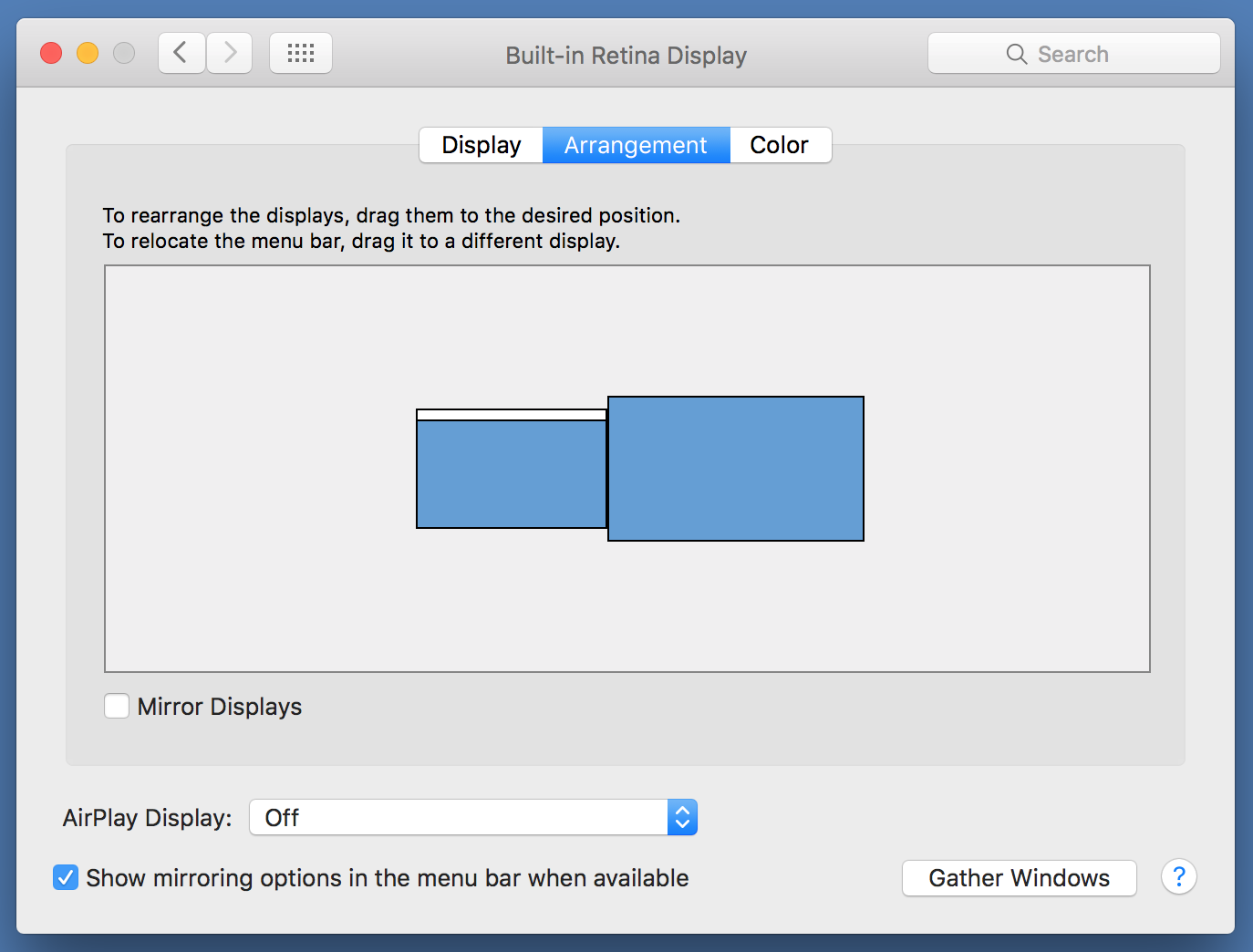Click the magnifying glass search icon
The width and height of the screenshot is (1253, 952).
pyautogui.click(x=1016, y=54)
